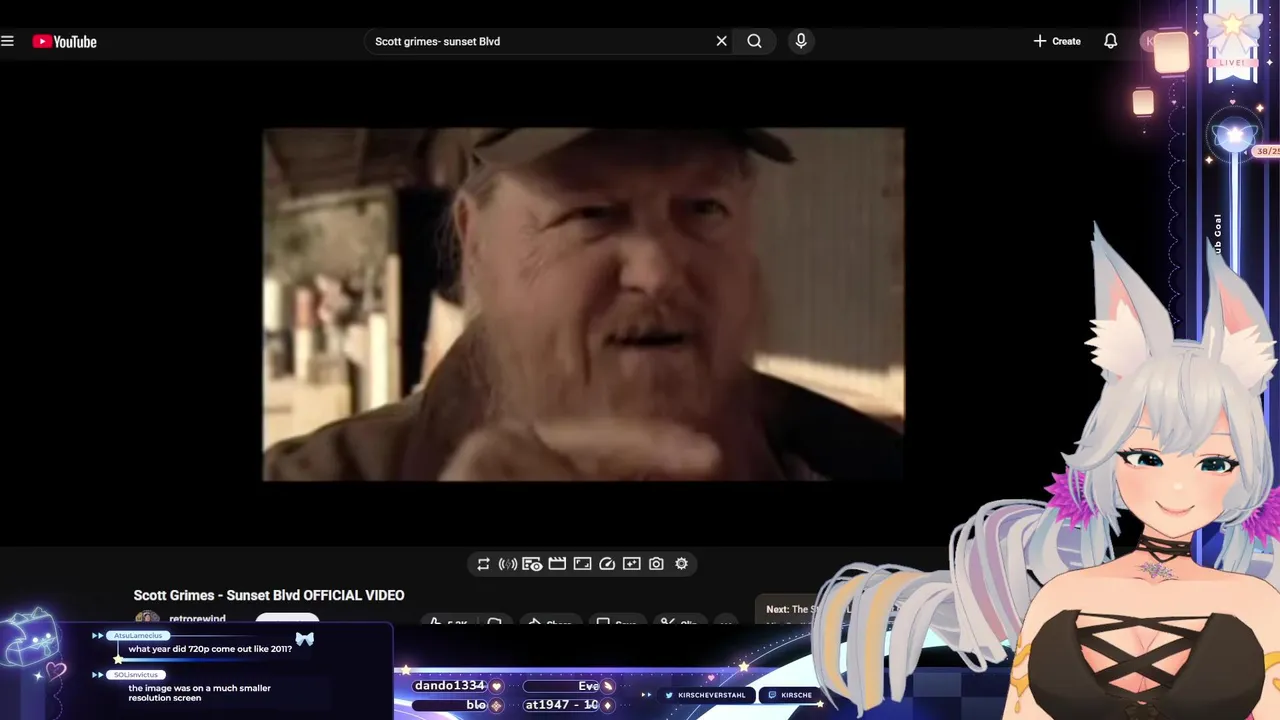Click the "what year did 720p come out" message
The image size is (1280, 720).
tap(210, 649)
